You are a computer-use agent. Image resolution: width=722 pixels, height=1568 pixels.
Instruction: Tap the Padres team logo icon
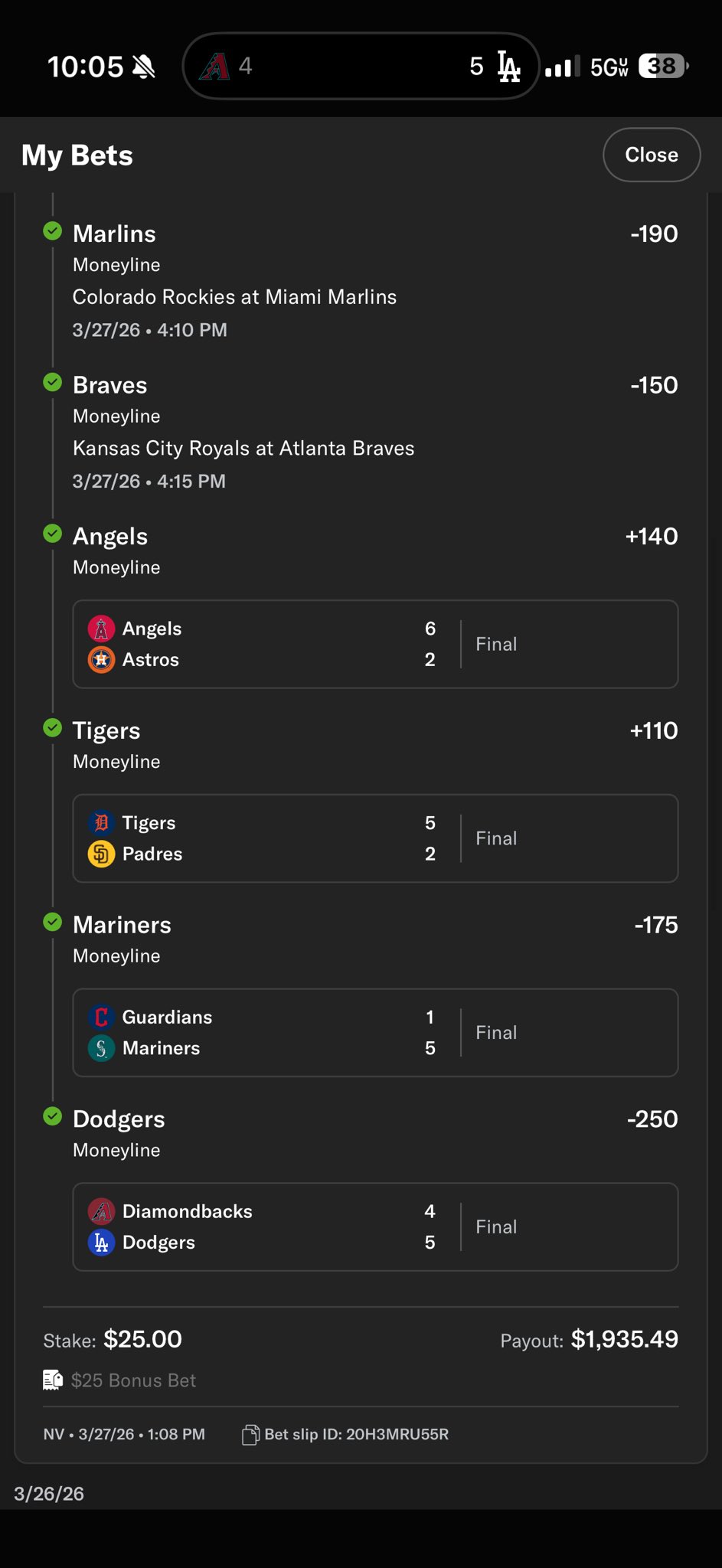coord(101,854)
